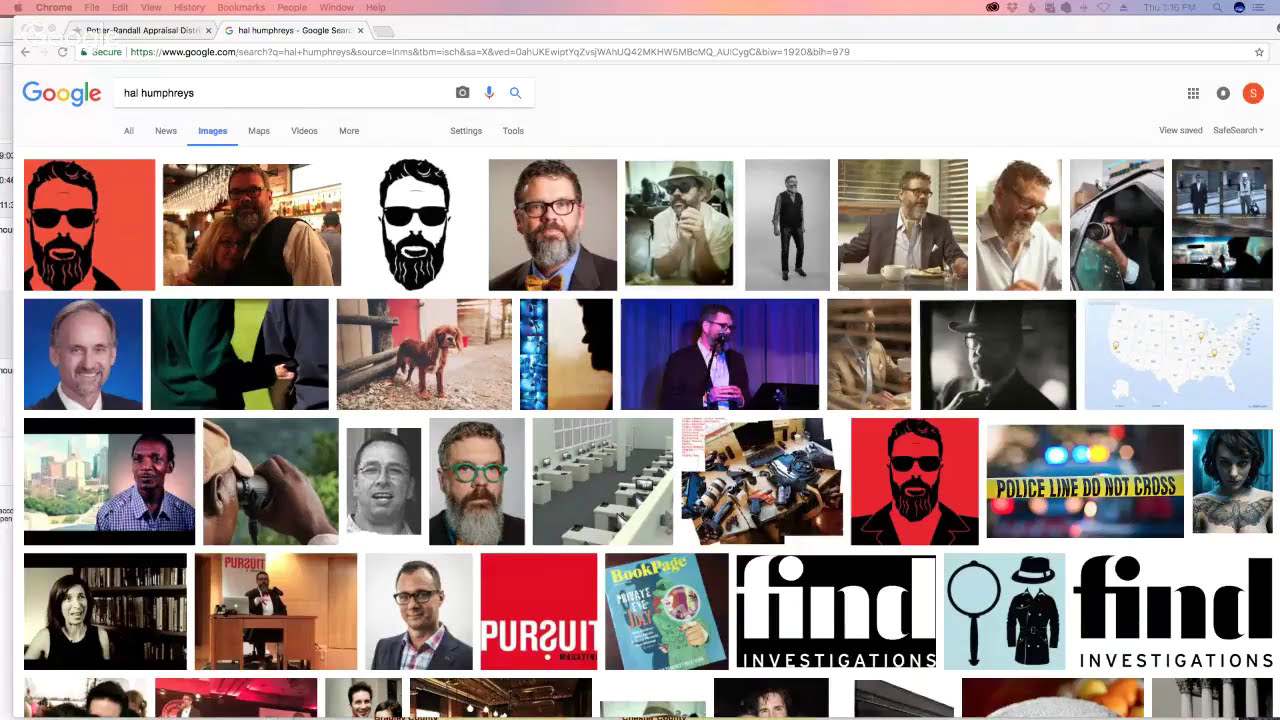1280x720 pixels.
Task: Reload the page in Chrome
Action: (62, 52)
